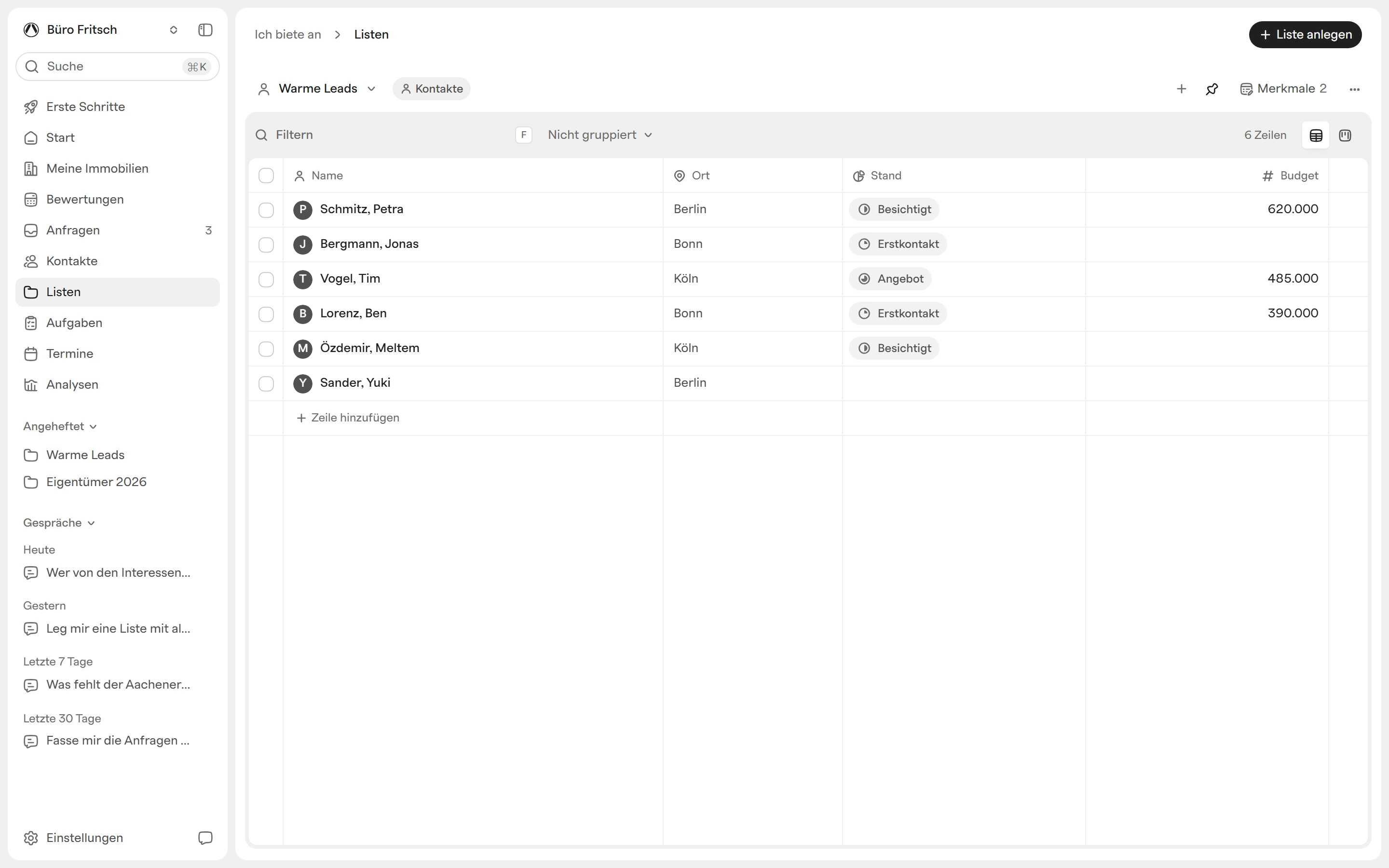Open the three-dot more options menu
Screen dimensions: 1389x868
point(1355,89)
